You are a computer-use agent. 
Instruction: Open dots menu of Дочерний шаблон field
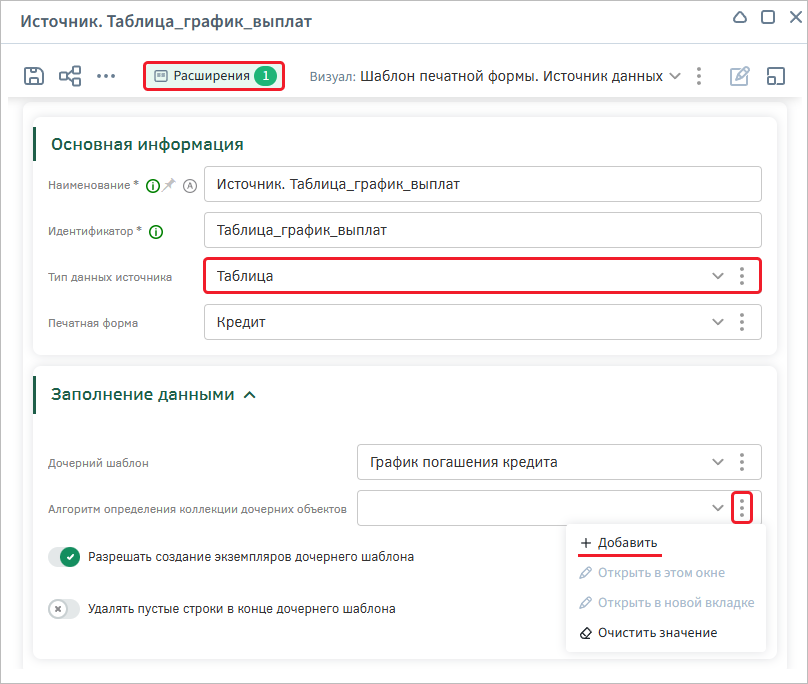click(x=742, y=462)
